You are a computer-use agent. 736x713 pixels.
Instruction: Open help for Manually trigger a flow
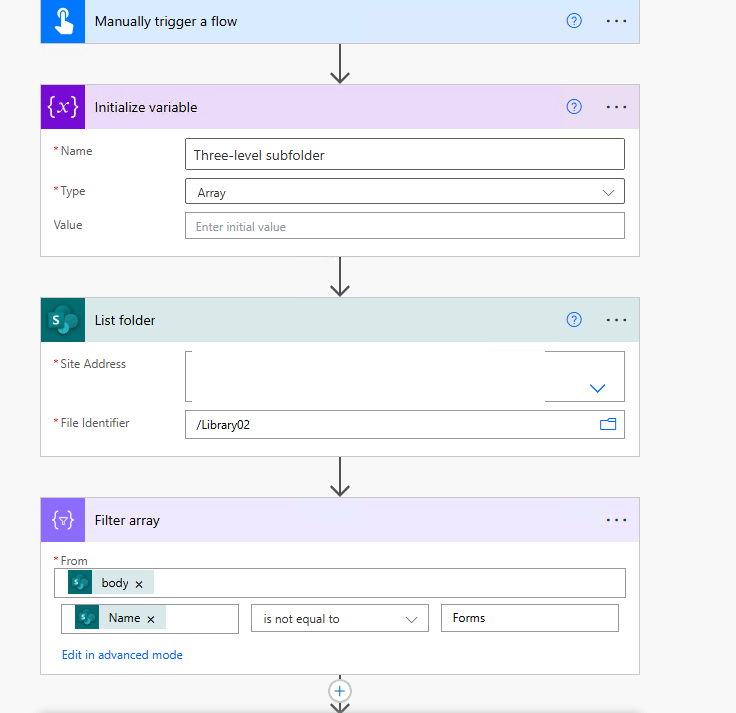pos(574,21)
